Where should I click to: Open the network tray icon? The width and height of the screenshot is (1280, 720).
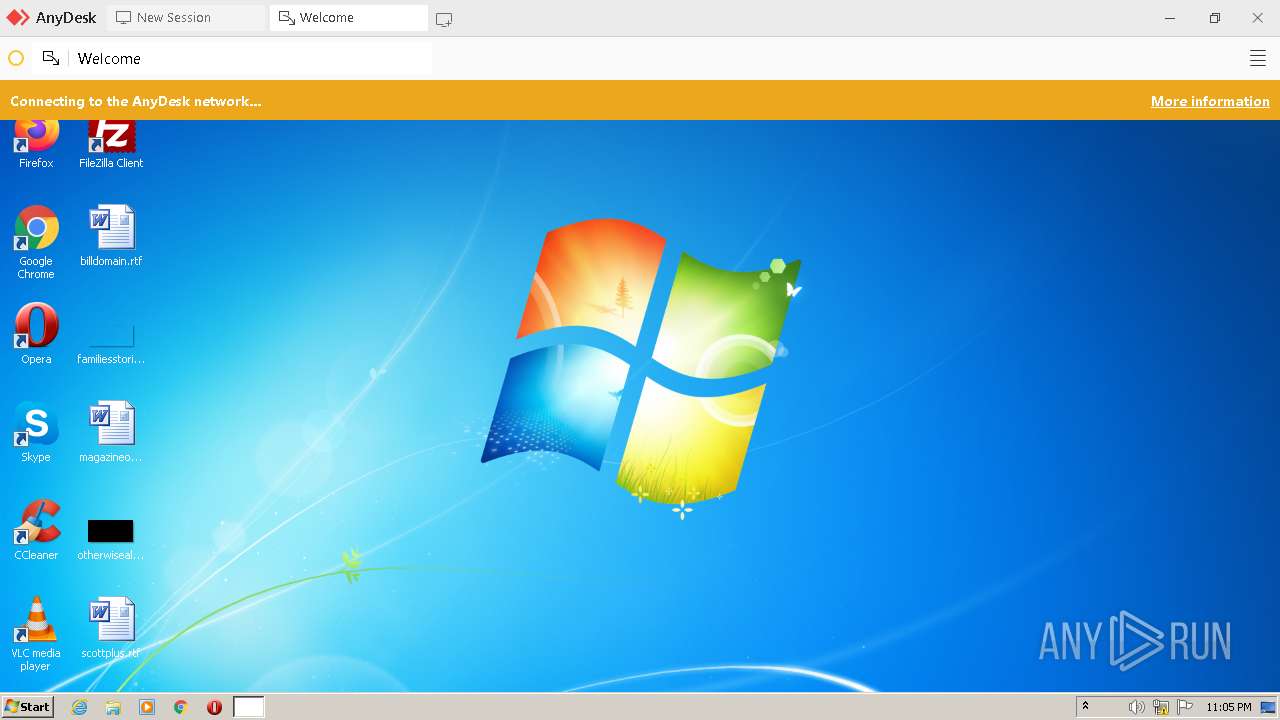click(1161, 707)
